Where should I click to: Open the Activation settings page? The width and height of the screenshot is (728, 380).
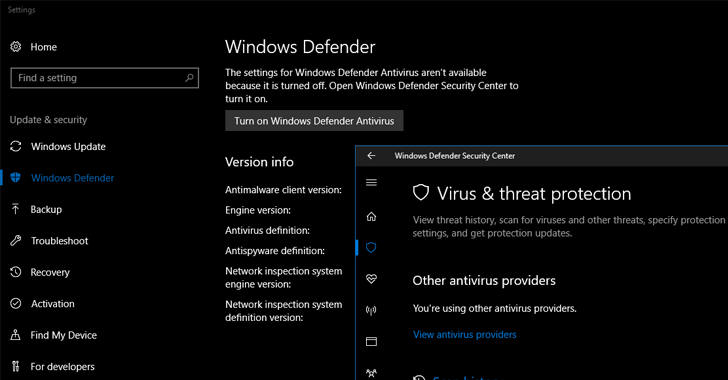pyautogui.click(x=52, y=304)
